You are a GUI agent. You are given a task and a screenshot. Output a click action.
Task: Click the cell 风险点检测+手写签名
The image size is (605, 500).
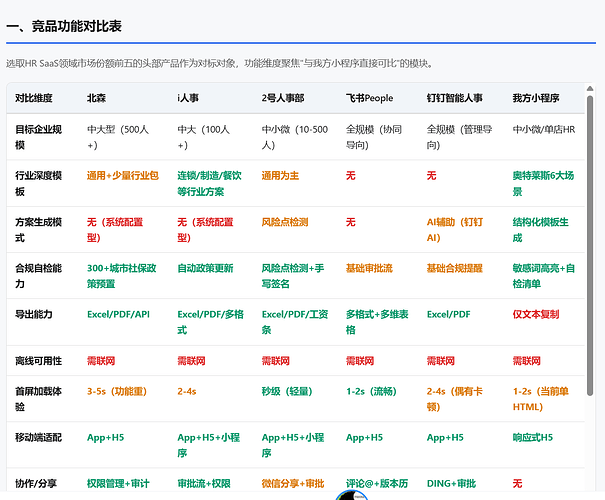click(x=293, y=276)
